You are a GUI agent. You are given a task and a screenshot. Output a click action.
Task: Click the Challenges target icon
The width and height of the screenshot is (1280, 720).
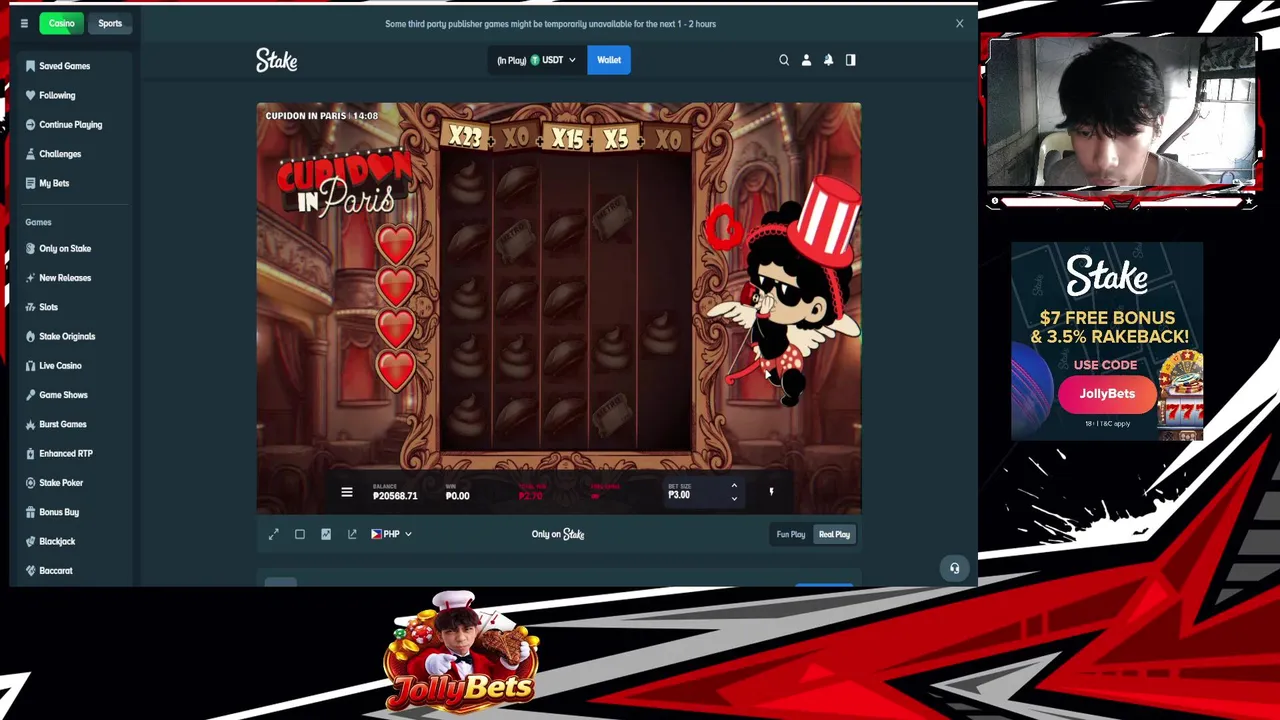click(x=31, y=154)
